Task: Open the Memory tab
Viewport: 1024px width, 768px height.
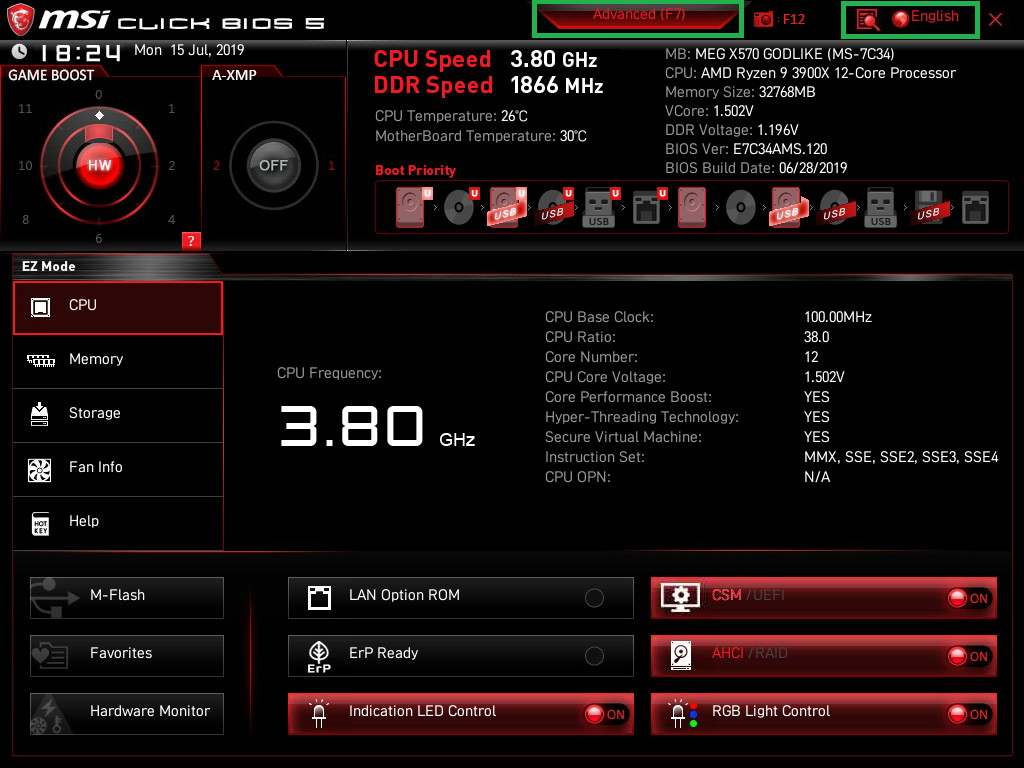Action: tap(118, 361)
